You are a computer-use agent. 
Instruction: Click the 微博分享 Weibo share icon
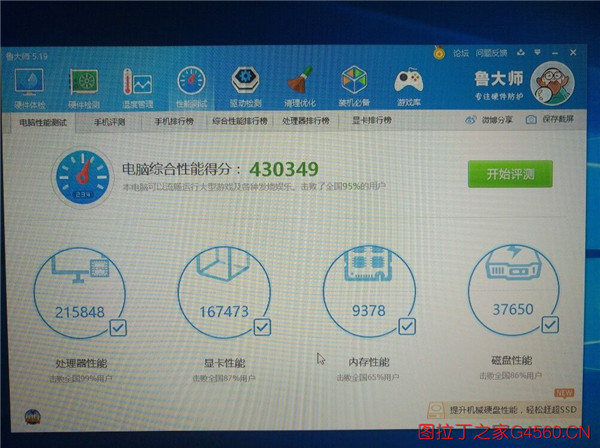[470, 120]
